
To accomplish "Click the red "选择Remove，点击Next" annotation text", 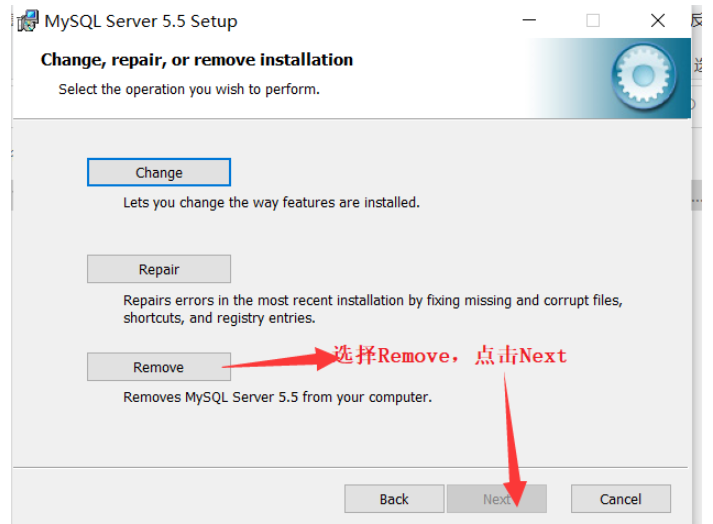I will click(450, 356).
